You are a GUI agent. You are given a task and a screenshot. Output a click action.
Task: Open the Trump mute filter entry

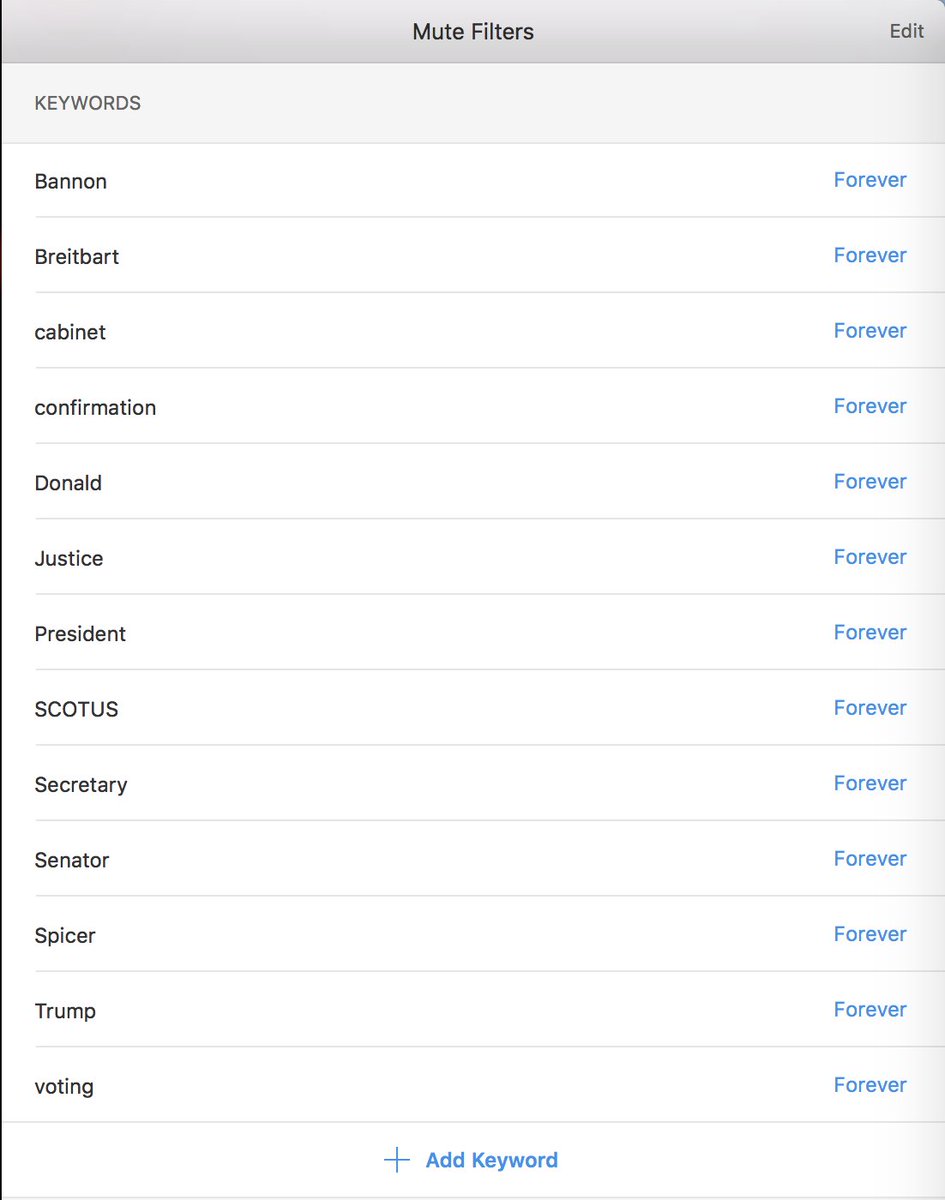click(65, 1011)
